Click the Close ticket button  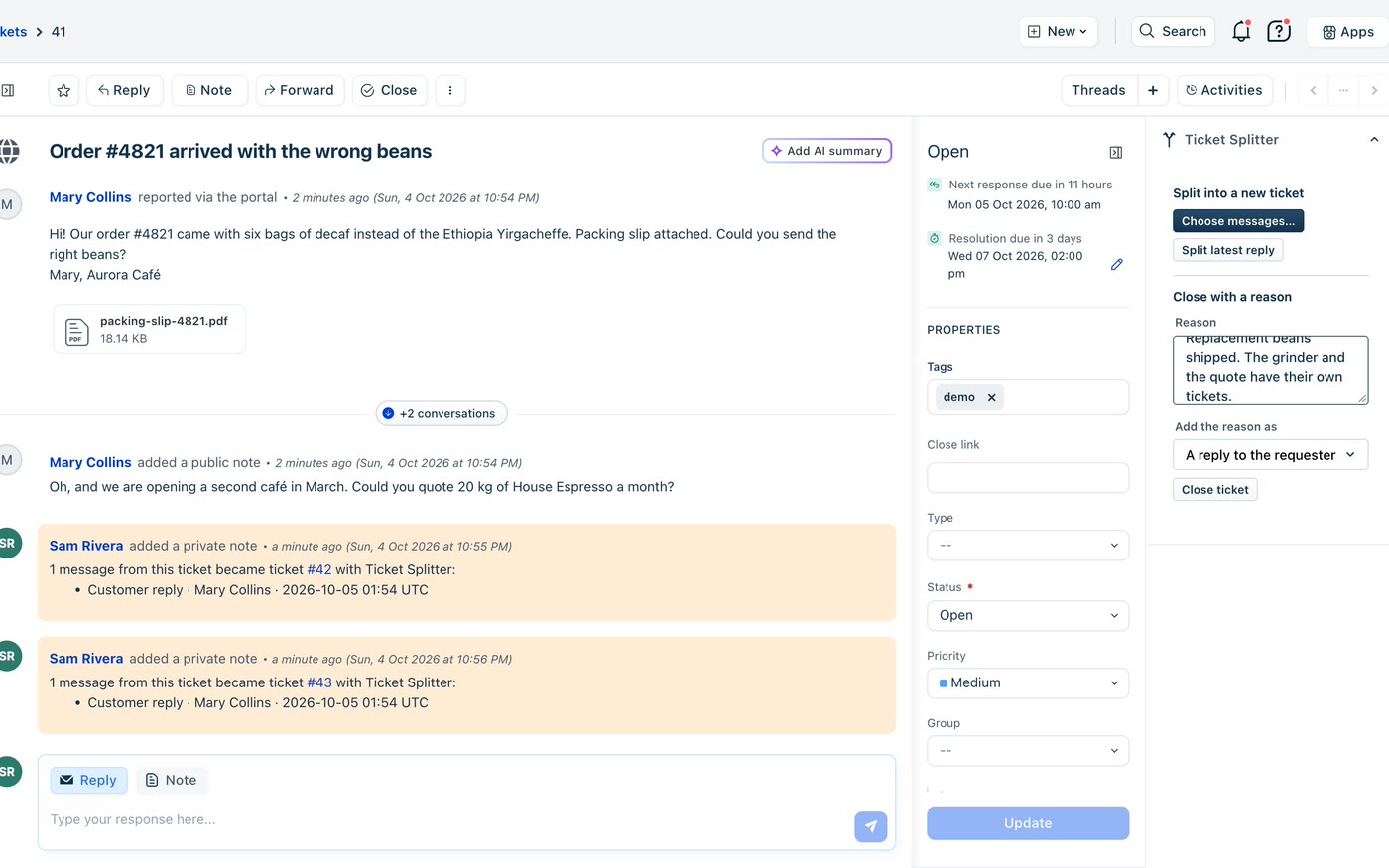1214,490
